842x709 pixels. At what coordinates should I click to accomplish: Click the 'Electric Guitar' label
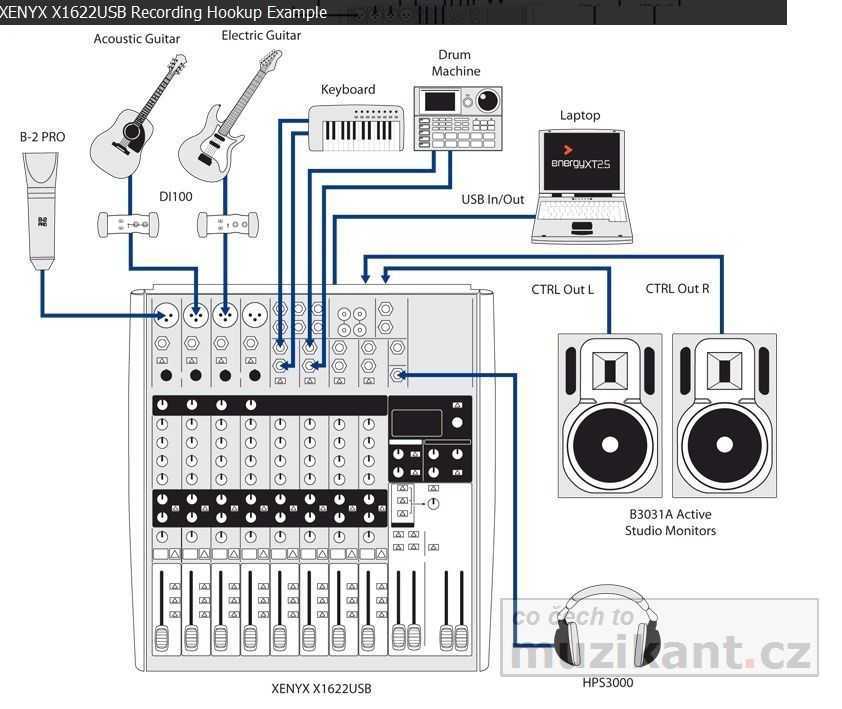point(261,35)
